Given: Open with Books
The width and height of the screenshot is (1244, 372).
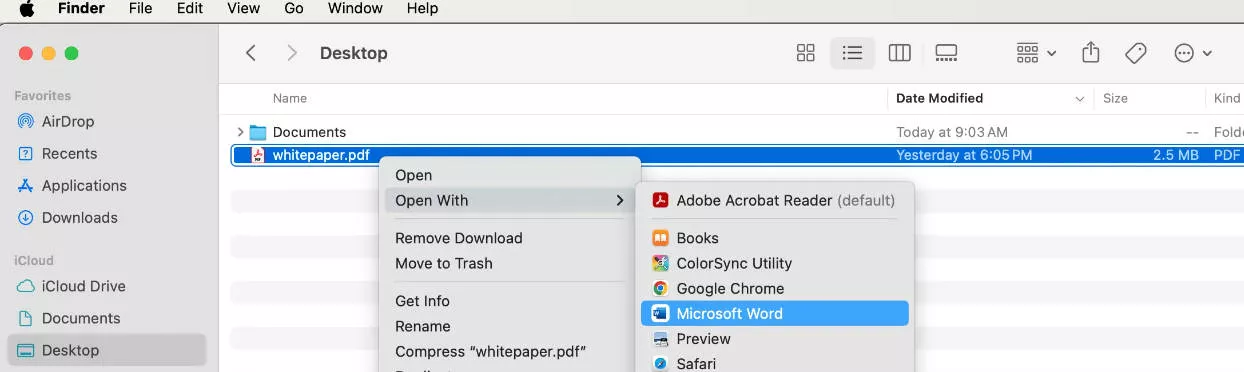Looking at the screenshot, I should (x=775, y=238).
